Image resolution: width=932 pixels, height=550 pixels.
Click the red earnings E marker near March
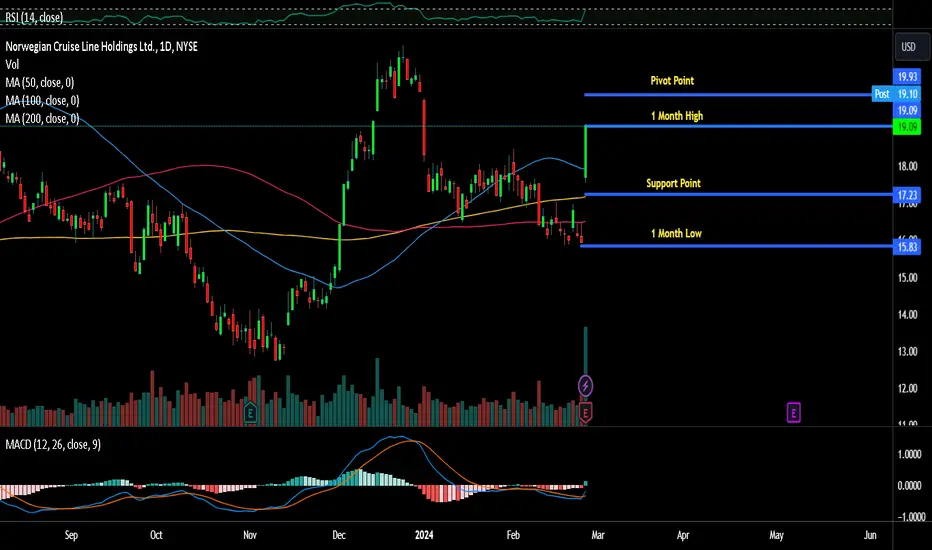(x=585, y=413)
